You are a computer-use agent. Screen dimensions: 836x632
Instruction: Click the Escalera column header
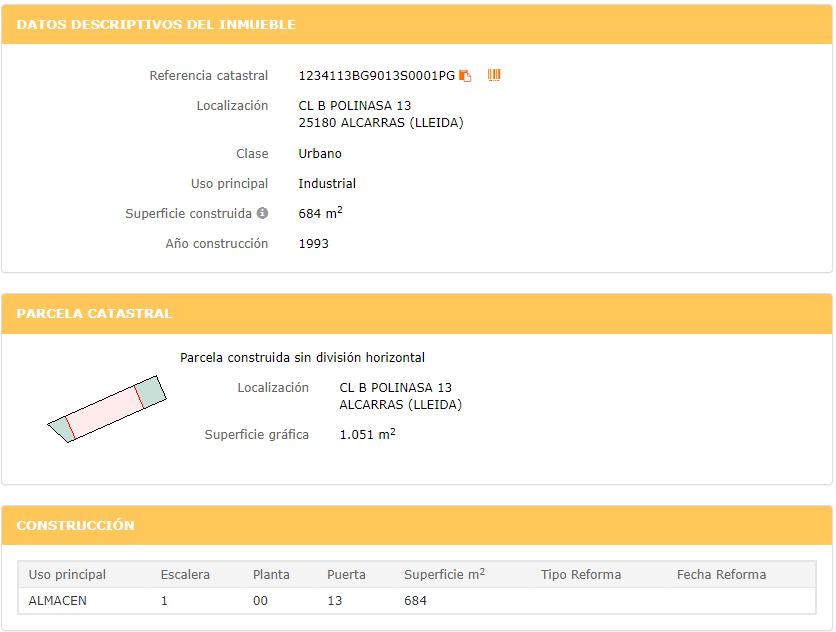(185, 575)
